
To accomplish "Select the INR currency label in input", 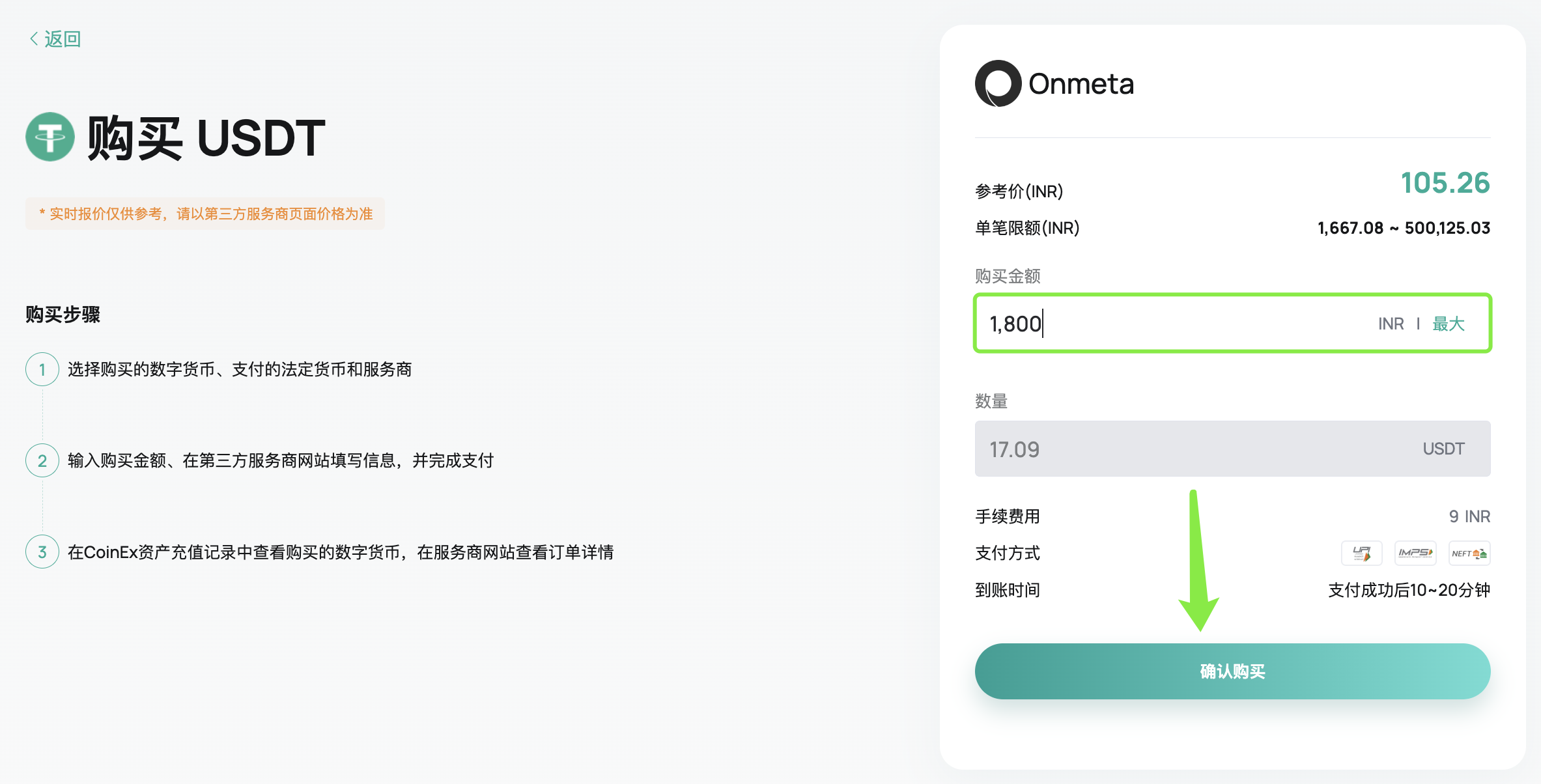I will (1392, 323).
